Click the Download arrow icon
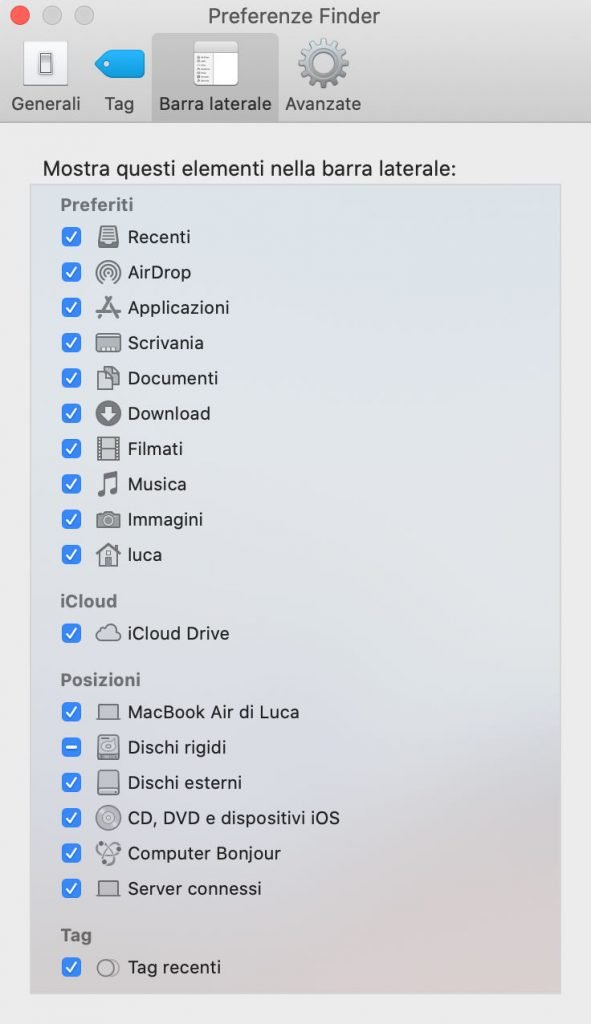The image size is (591, 1024). pyautogui.click(x=108, y=413)
